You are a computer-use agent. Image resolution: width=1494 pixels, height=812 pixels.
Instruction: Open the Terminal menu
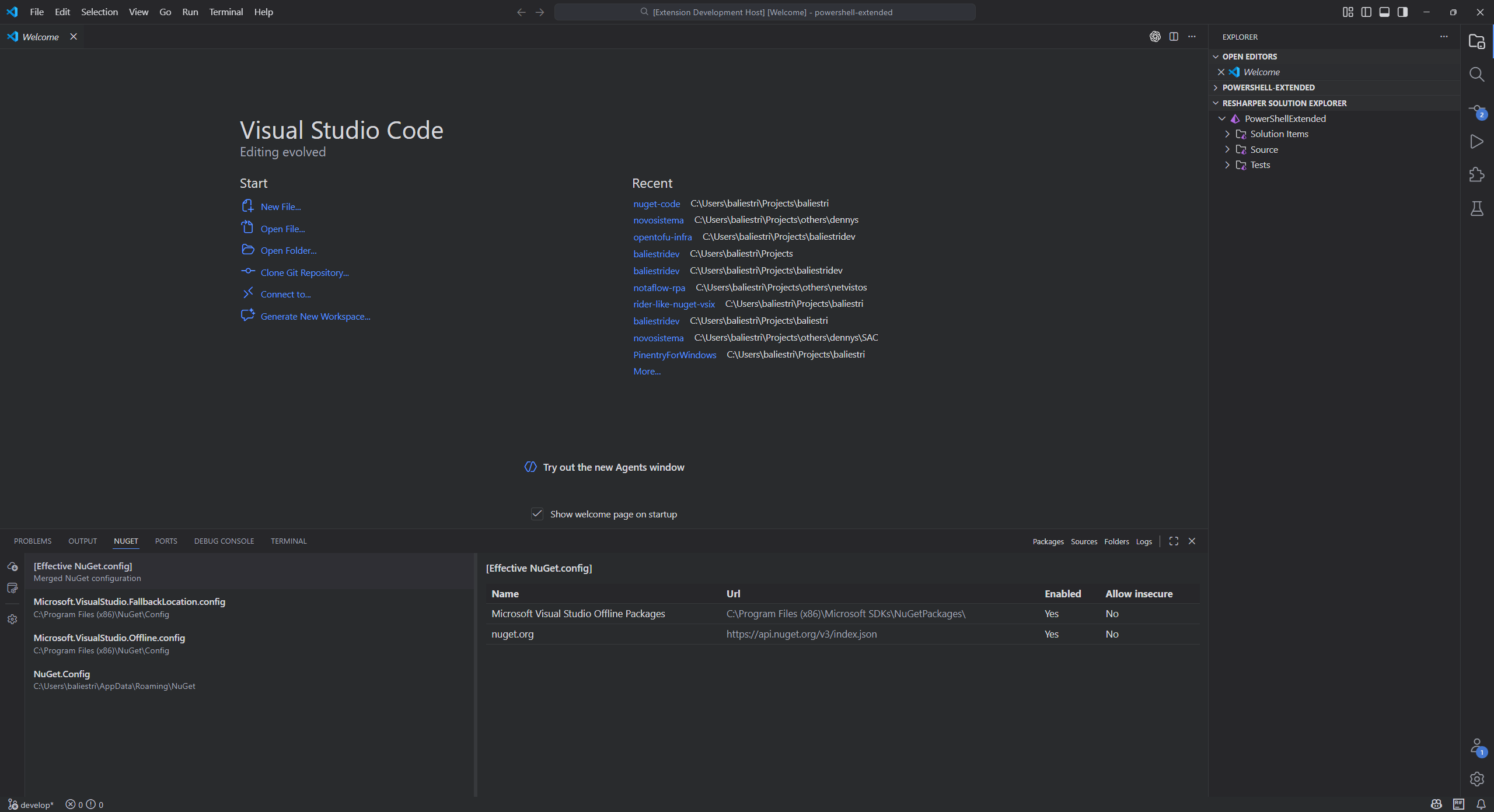(x=226, y=12)
